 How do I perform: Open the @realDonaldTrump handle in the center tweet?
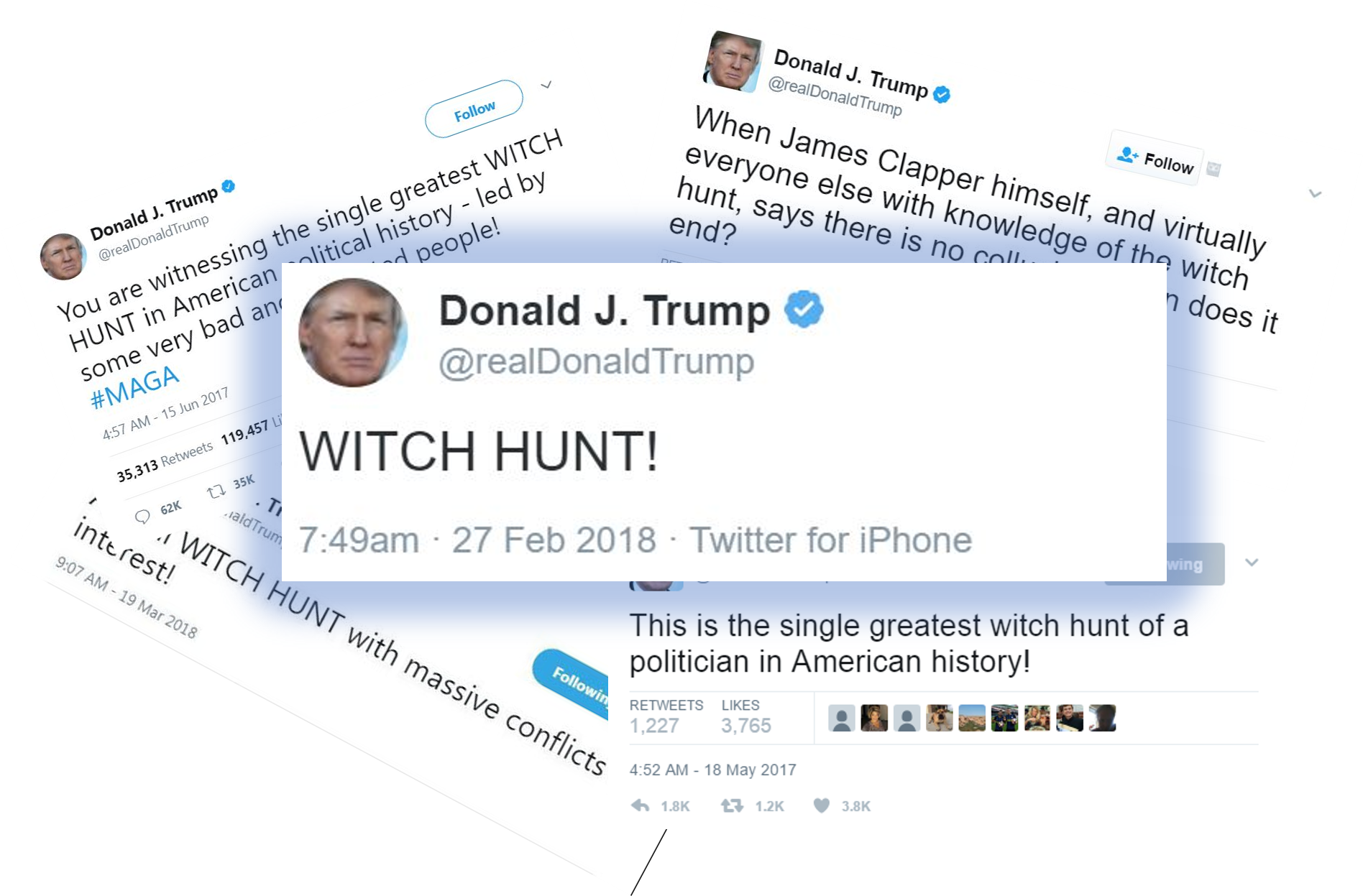coord(596,361)
